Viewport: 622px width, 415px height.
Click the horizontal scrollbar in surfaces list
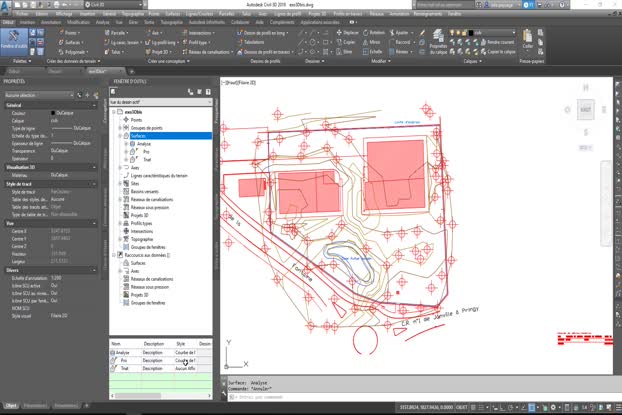coord(138,396)
